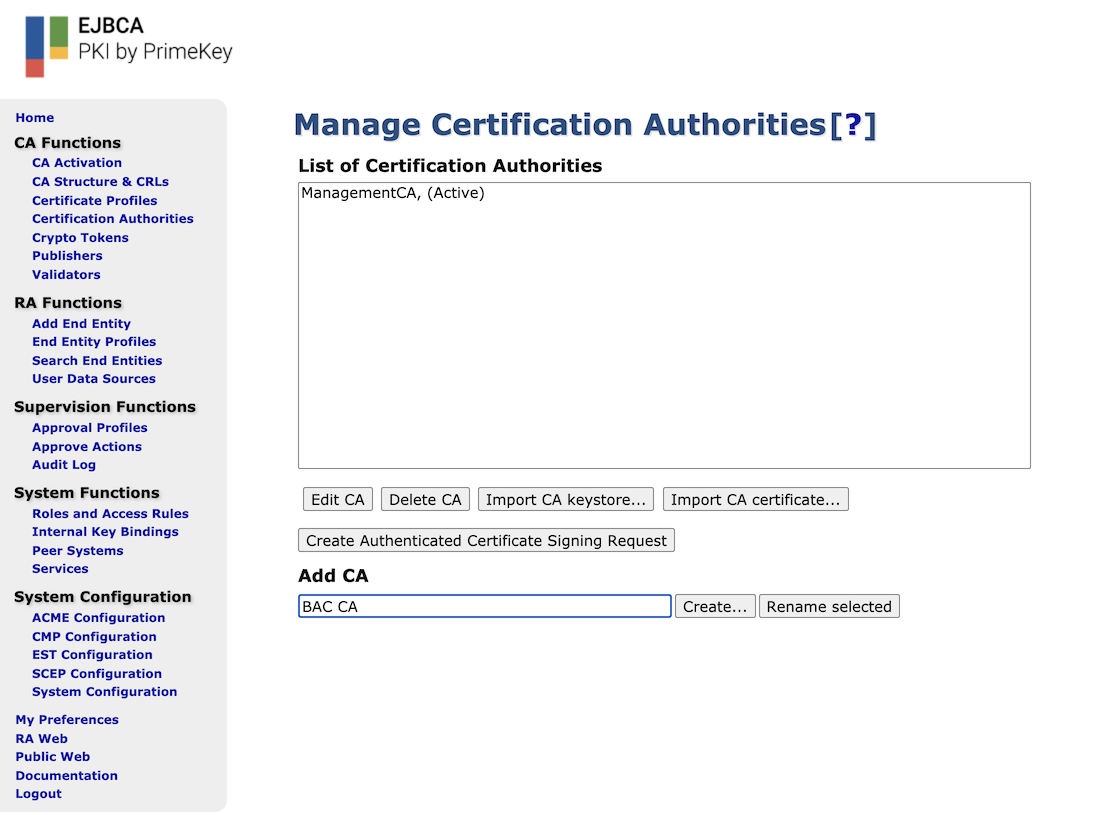This screenshot has width=1113, height=815.
Task: Focus the Add CA name input field
Action: tap(484, 607)
